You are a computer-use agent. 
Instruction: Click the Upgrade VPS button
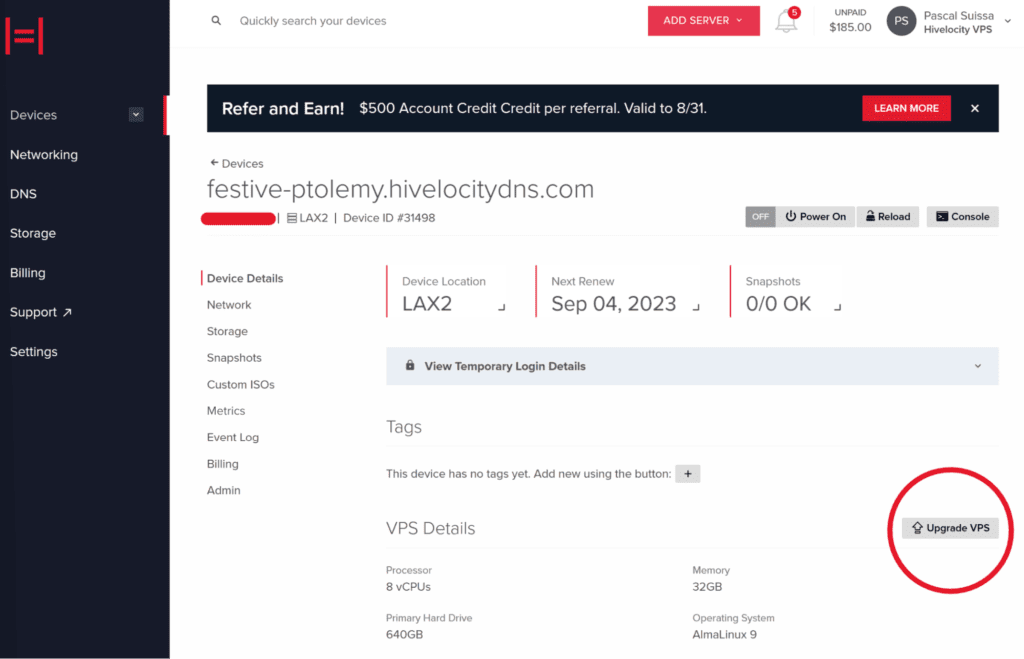tap(949, 527)
